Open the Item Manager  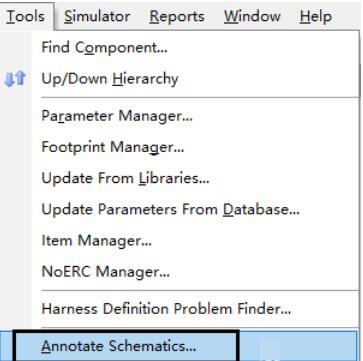point(97,240)
